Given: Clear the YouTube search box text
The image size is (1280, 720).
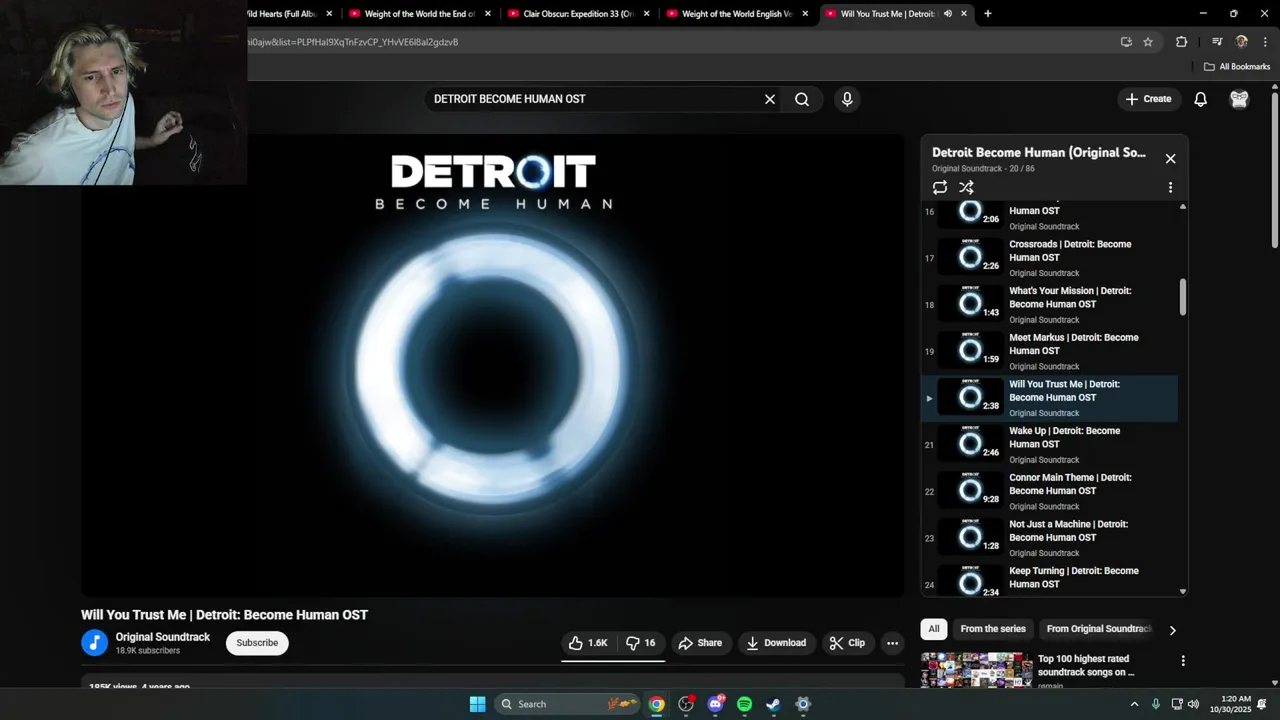Looking at the screenshot, I should [770, 99].
